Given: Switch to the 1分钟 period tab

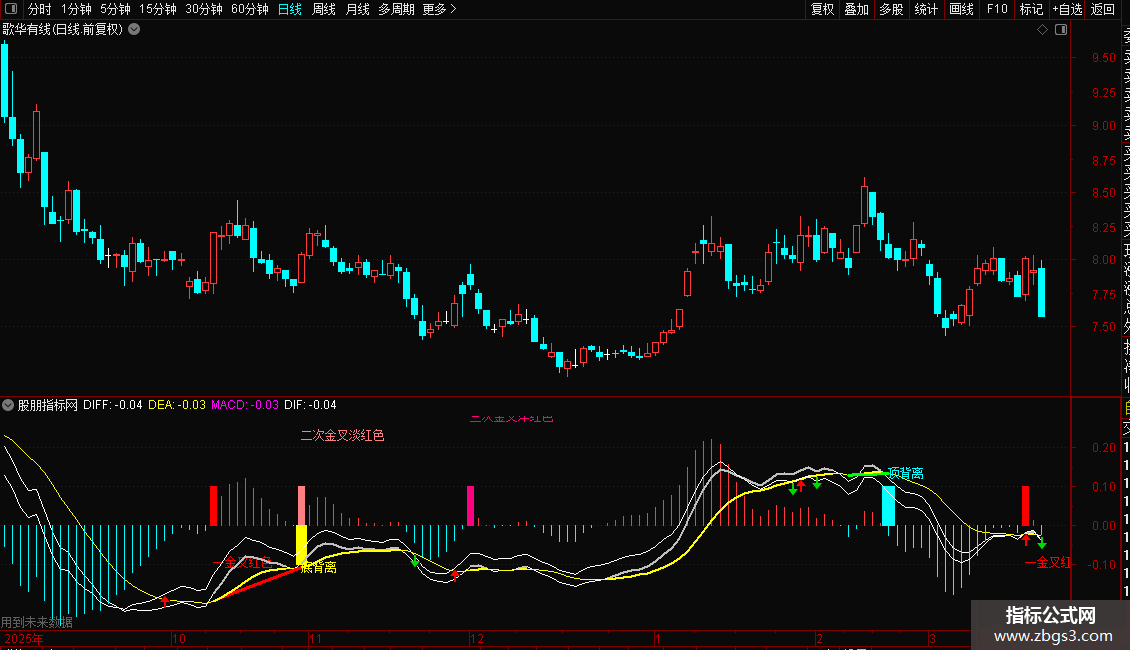Looking at the screenshot, I should pos(76,9).
